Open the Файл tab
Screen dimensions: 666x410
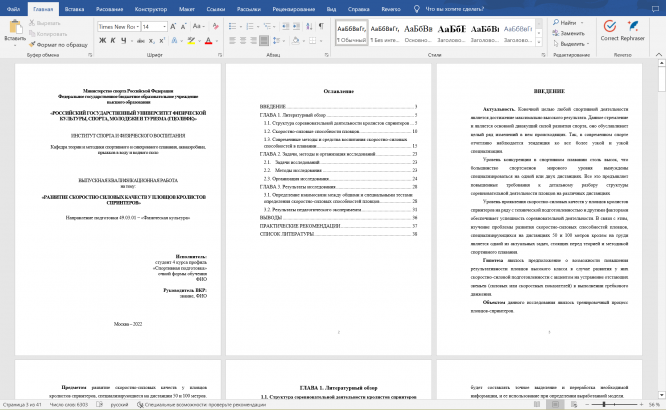coord(13,9)
